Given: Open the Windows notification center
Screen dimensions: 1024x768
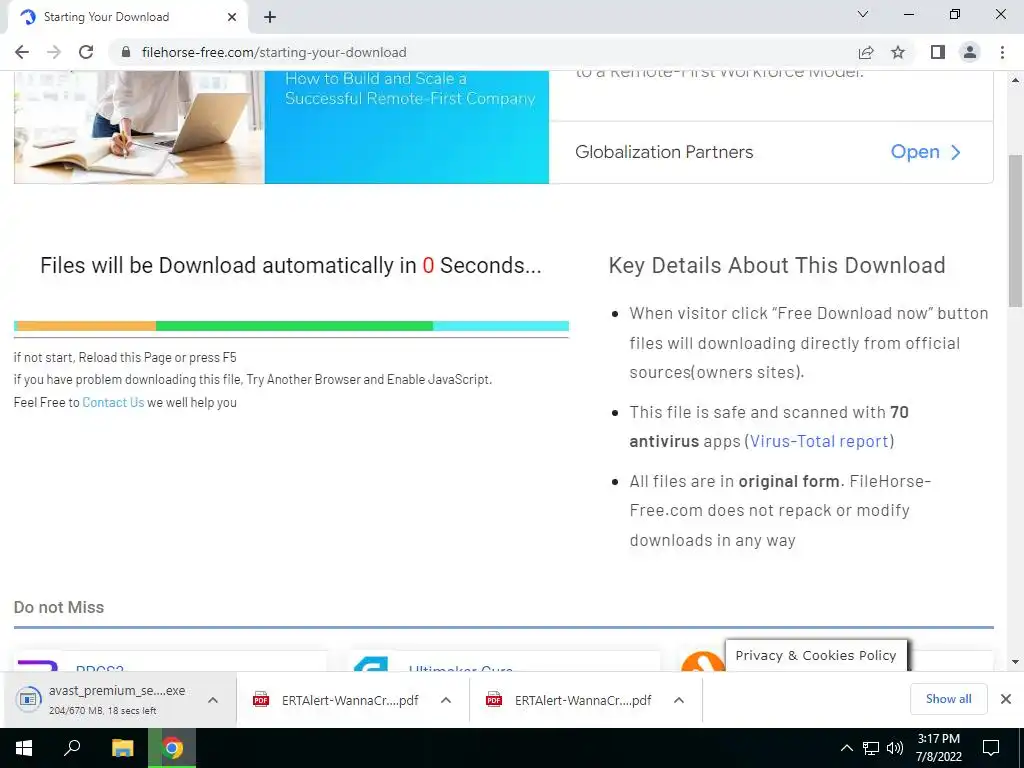Looking at the screenshot, I should [x=991, y=748].
